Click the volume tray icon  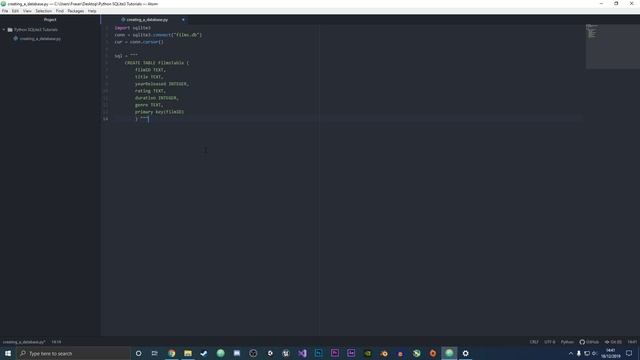pos(594,353)
